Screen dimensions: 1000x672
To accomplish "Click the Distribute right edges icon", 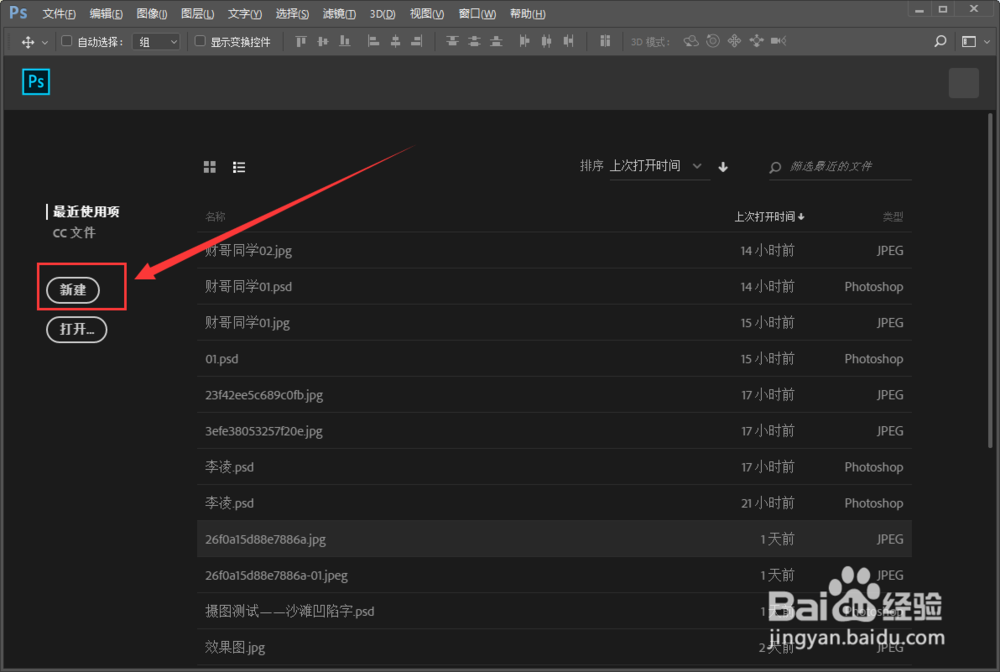I will pos(568,41).
